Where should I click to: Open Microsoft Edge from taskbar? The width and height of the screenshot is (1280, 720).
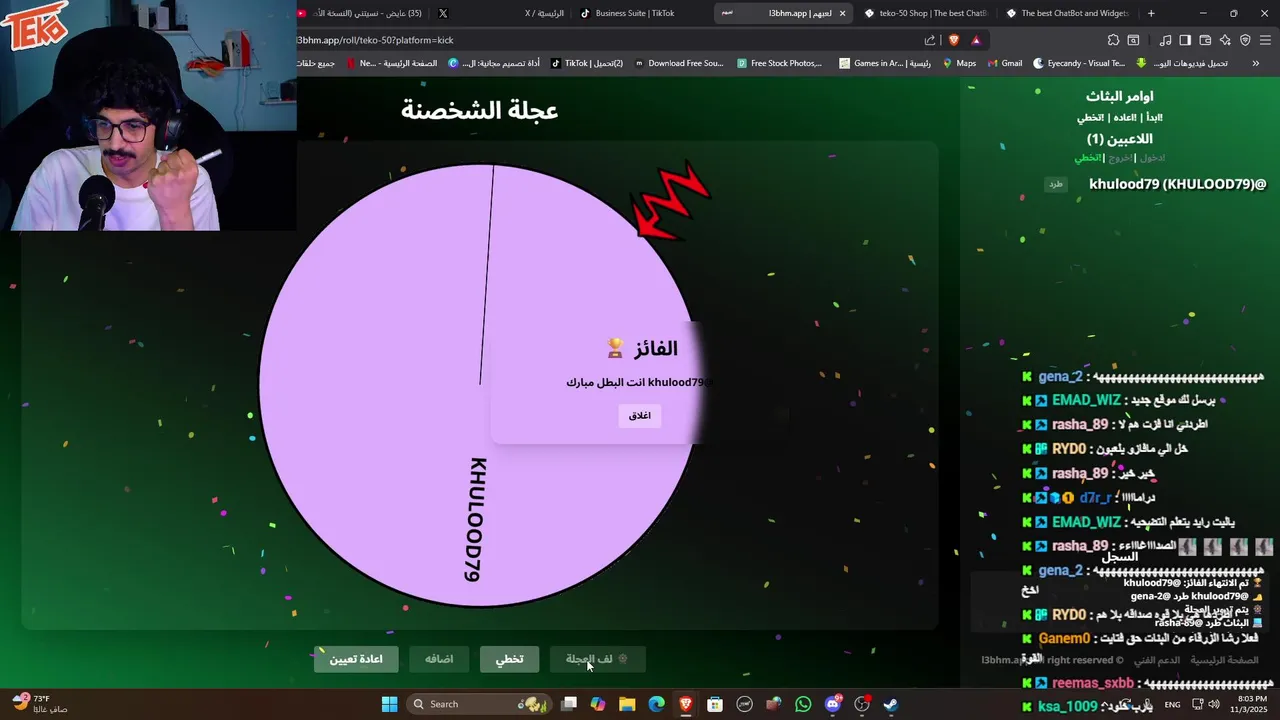pos(656,704)
